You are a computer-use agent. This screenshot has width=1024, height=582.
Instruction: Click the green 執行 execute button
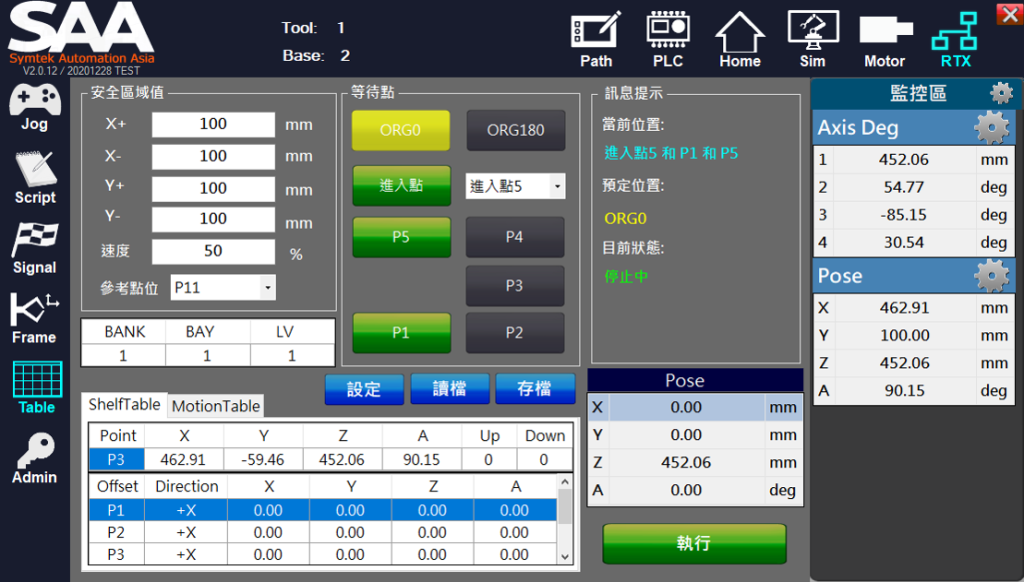pos(694,543)
